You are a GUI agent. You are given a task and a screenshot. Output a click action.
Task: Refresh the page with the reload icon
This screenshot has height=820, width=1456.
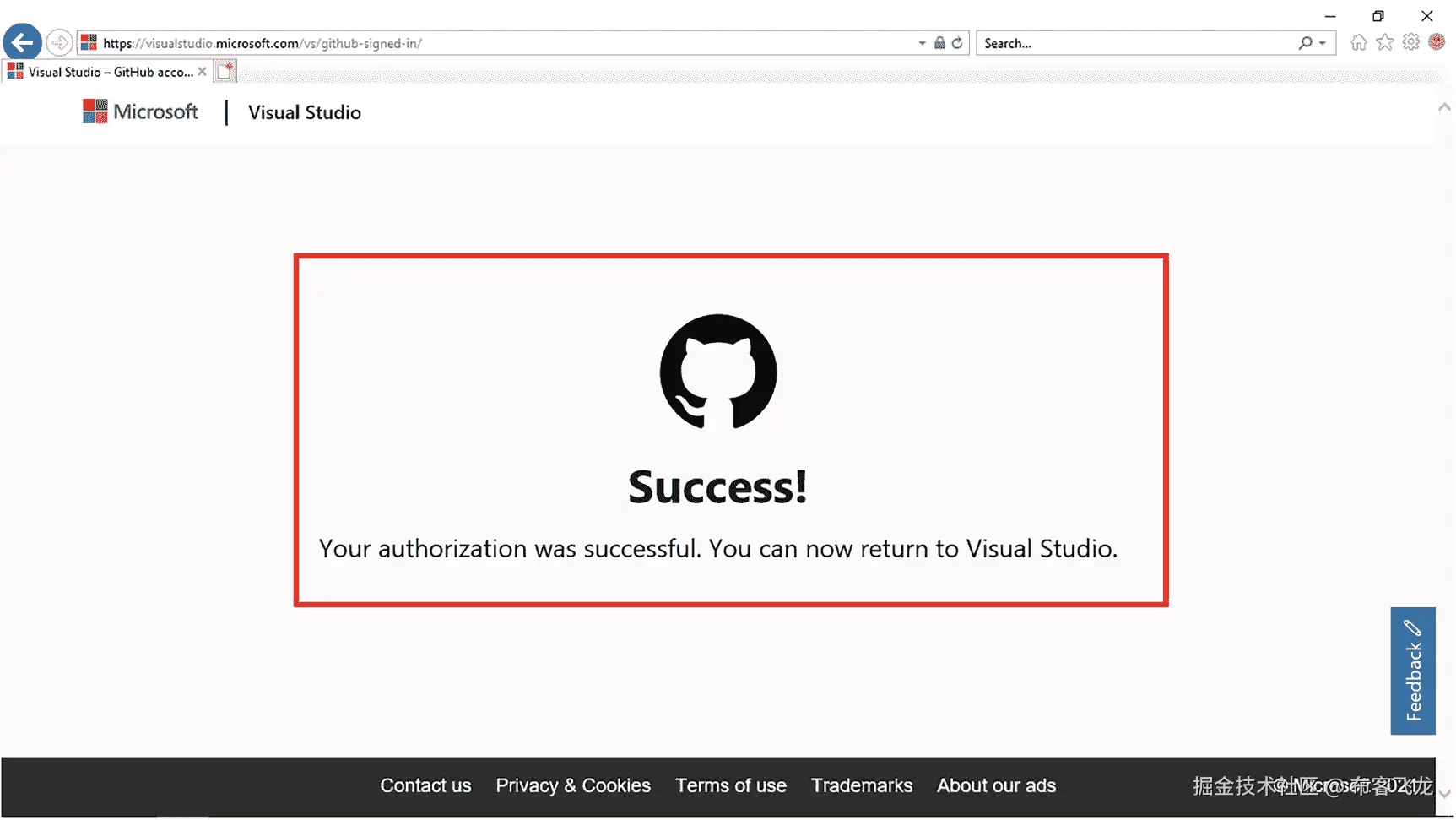click(x=957, y=43)
